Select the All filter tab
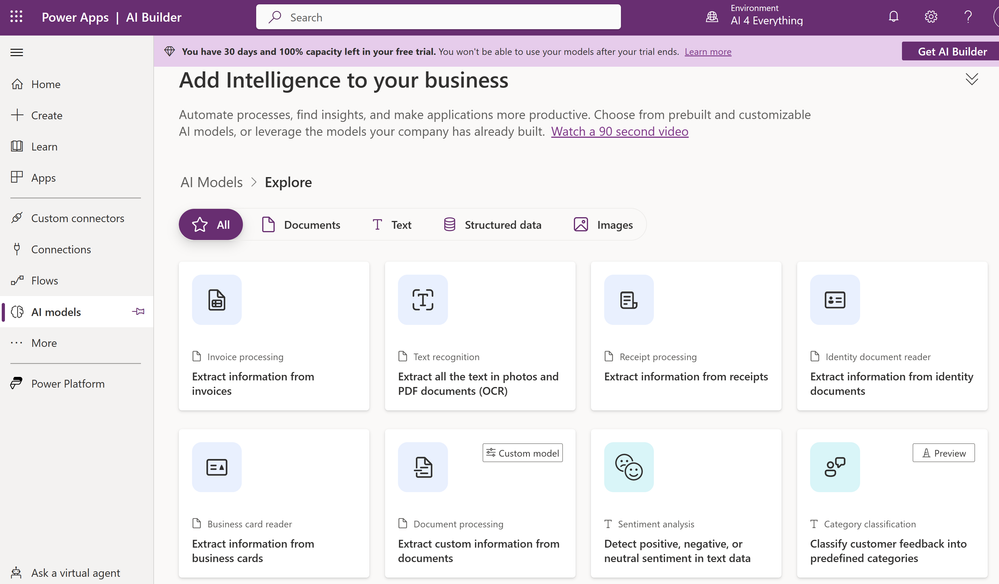Image resolution: width=999 pixels, height=584 pixels. point(211,225)
